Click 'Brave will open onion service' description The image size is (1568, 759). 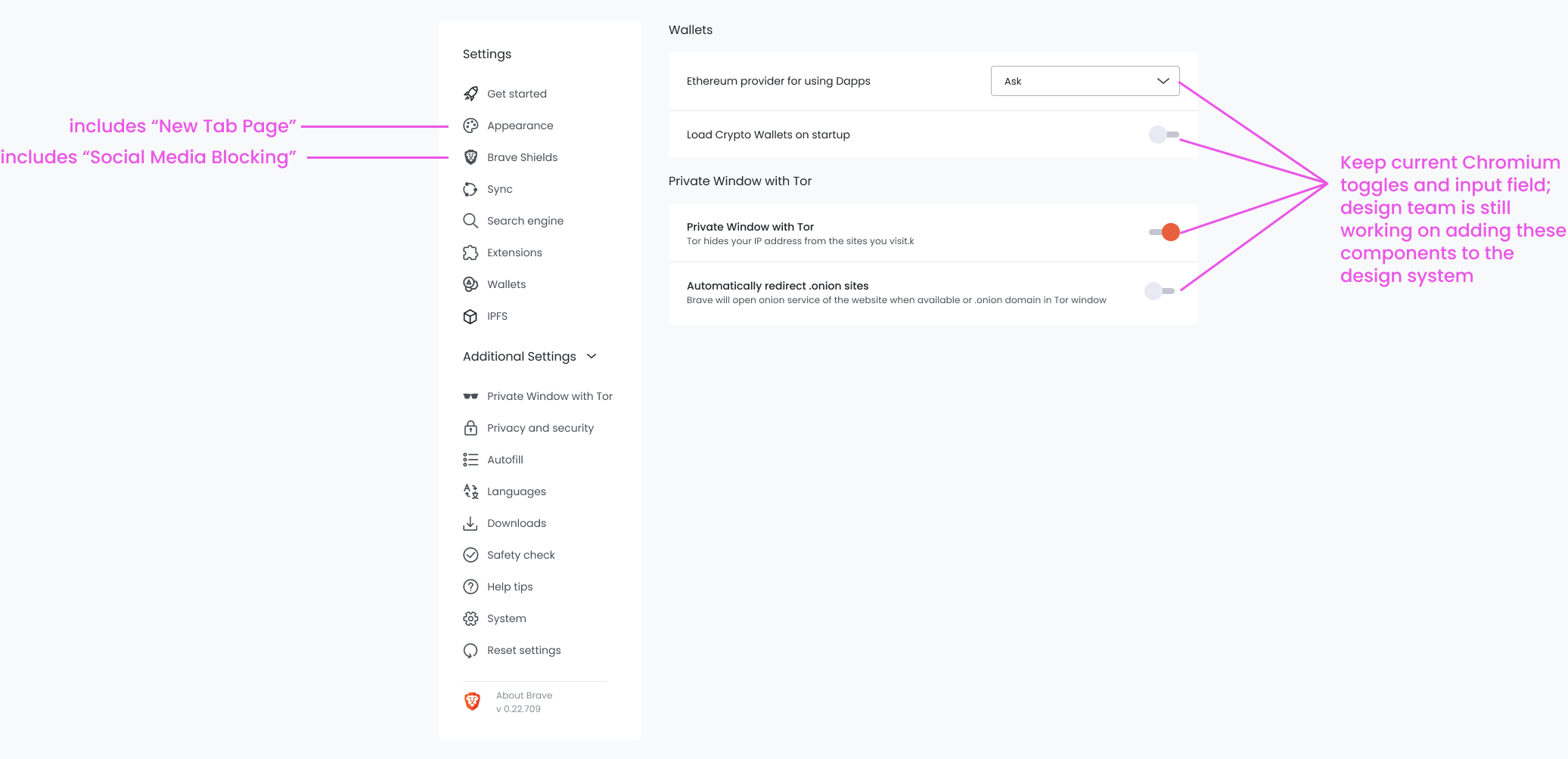(x=896, y=300)
